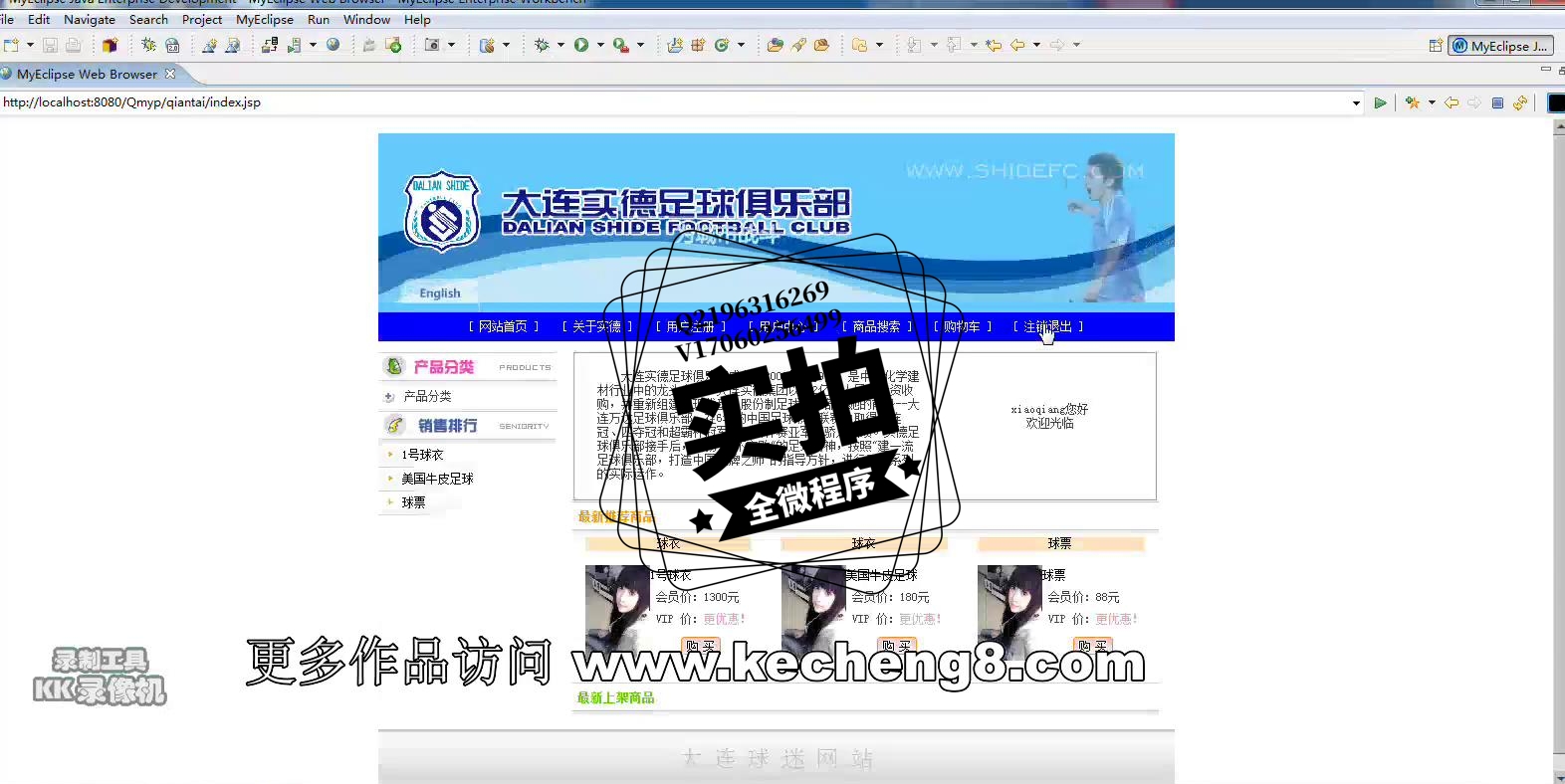The height and width of the screenshot is (784, 1565).
Task: Open Run configurations dropdown arrow
Action: [x=600, y=45]
